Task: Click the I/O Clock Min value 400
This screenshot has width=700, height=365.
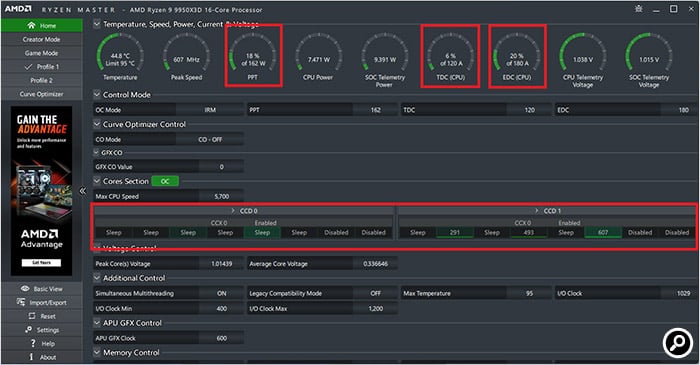Action: click(221, 308)
